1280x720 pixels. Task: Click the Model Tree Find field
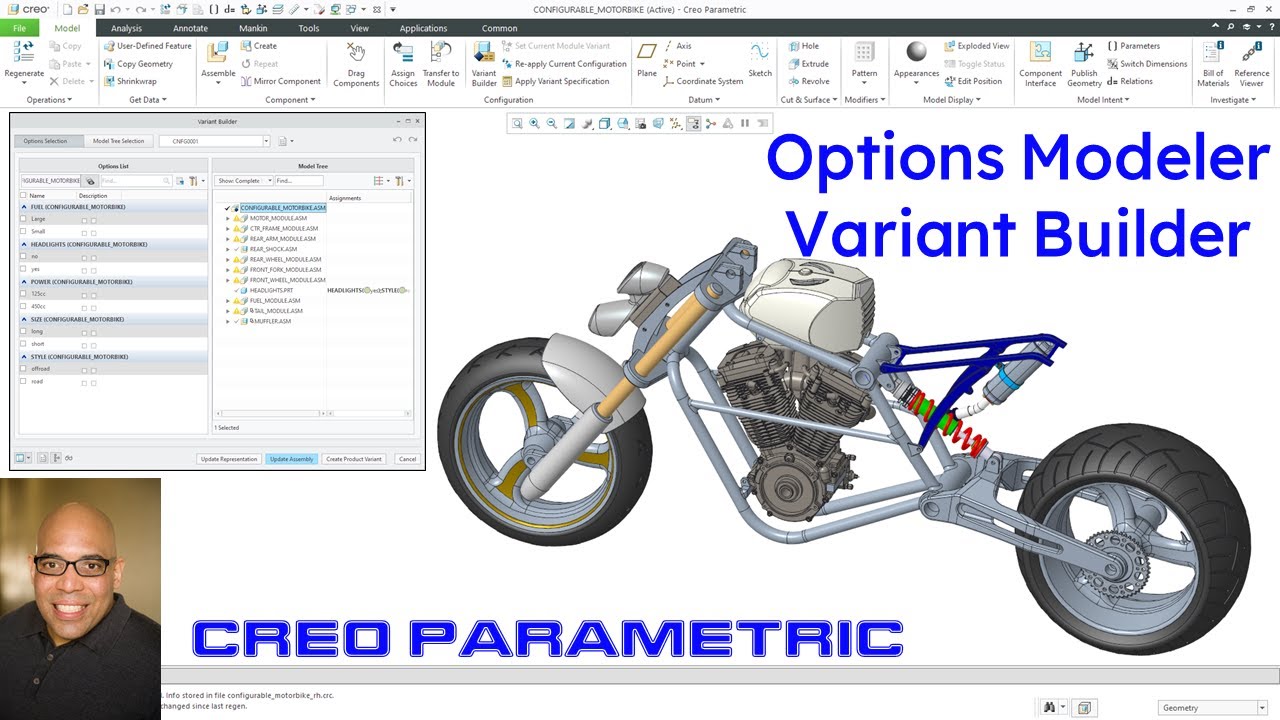pos(299,181)
